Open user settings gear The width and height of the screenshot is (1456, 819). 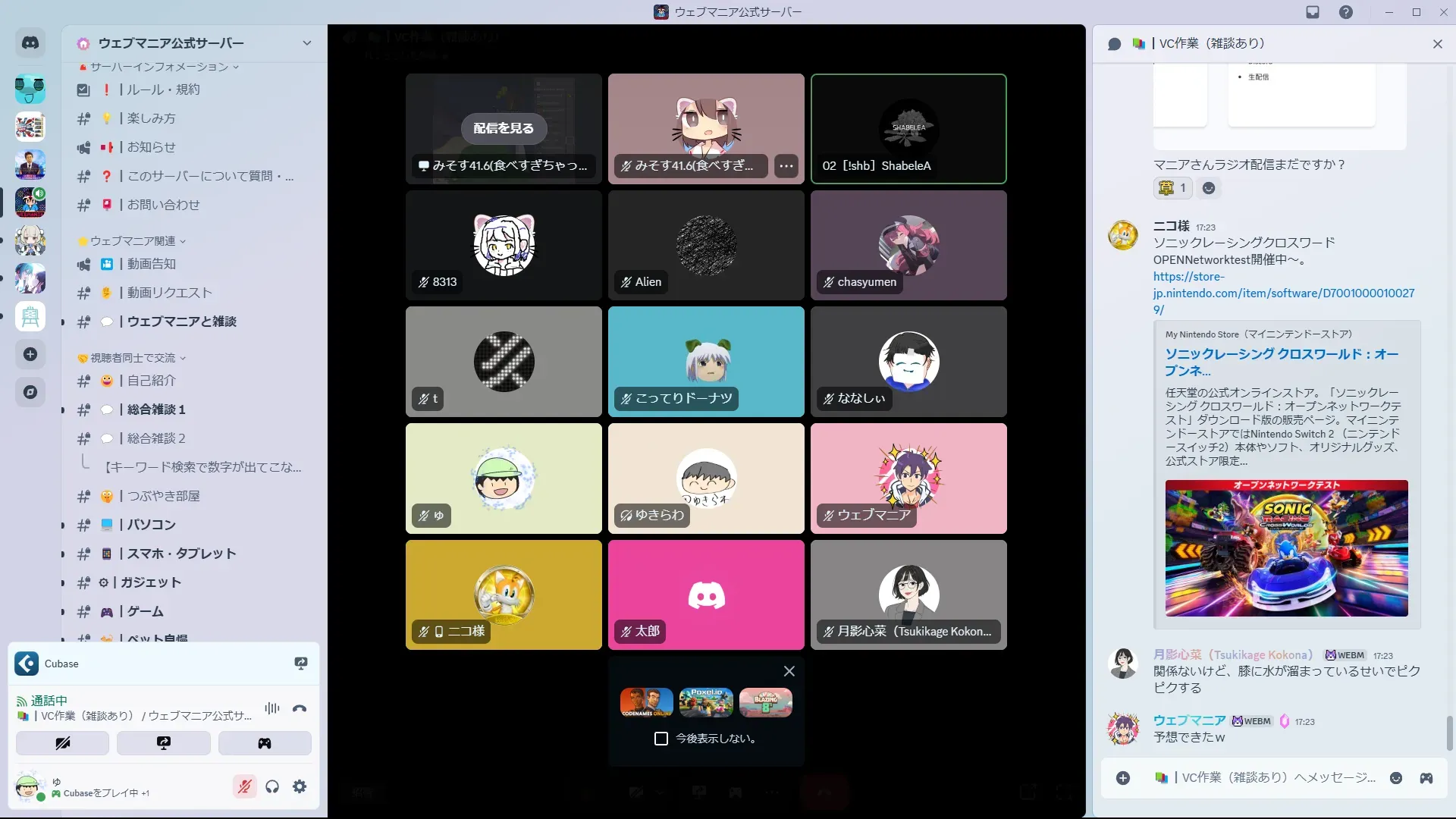point(300,787)
